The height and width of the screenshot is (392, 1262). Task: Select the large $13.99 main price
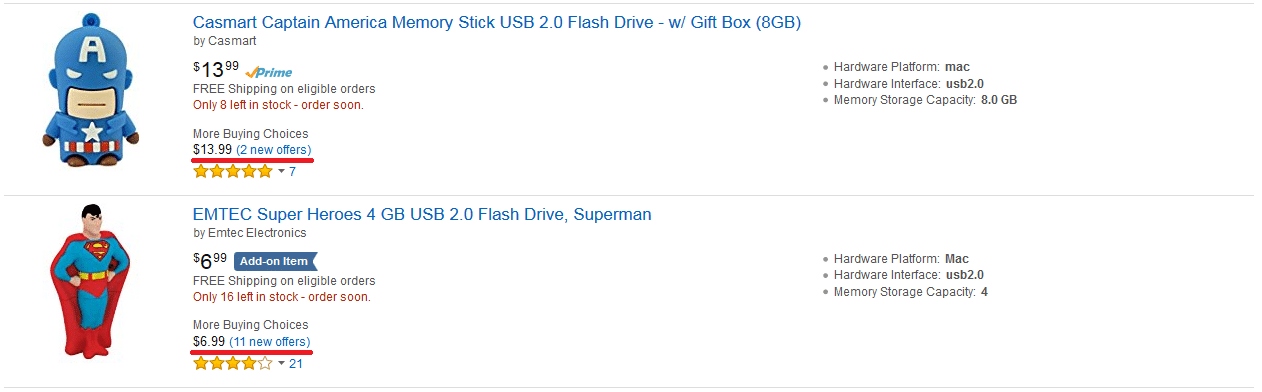(x=216, y=69)
